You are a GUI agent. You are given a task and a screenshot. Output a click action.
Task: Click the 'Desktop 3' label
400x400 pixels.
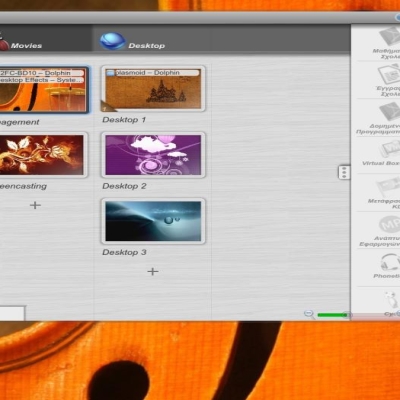tap(124, 252)
